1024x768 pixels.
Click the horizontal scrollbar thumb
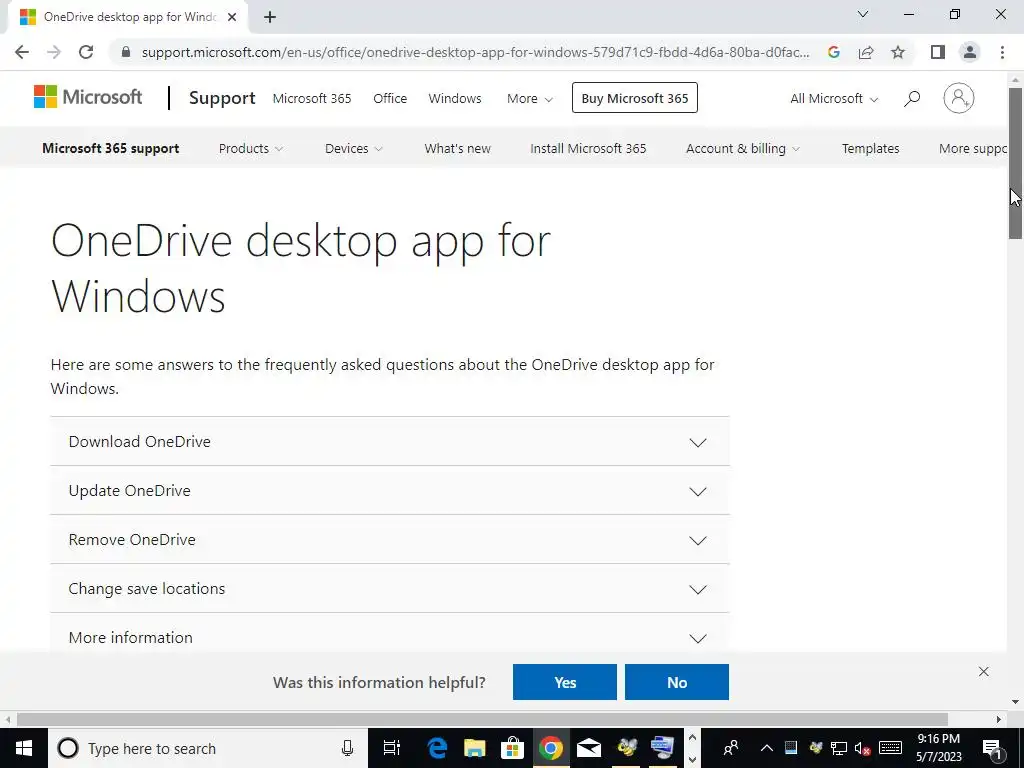click(482, 720)
